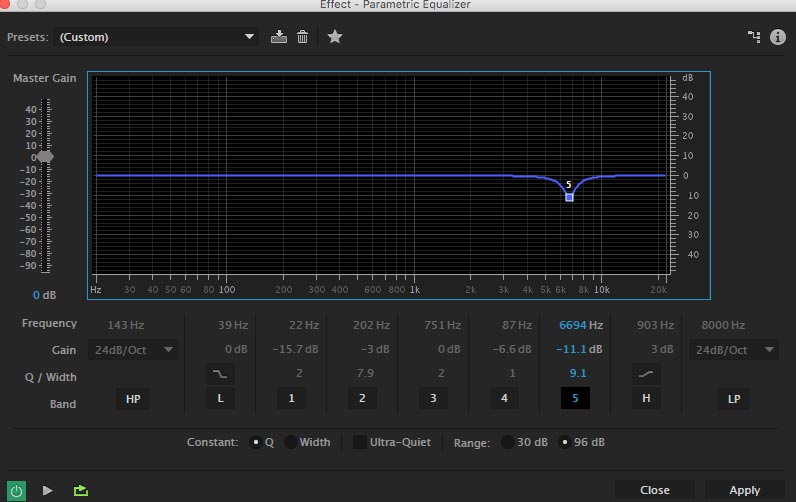The image size is (796, 502).
Task: Toggle band 2 button
Action: 362,398
